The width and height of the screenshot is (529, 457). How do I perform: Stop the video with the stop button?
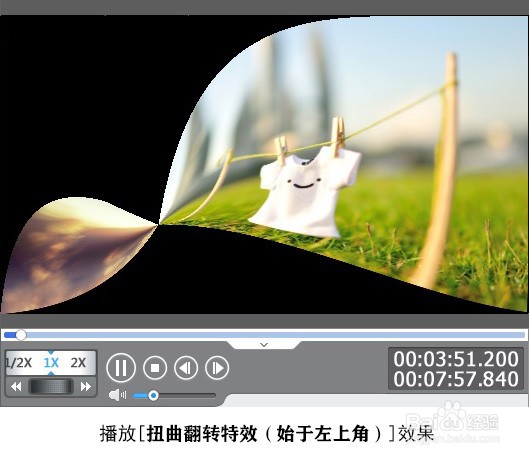pos(155,368)
